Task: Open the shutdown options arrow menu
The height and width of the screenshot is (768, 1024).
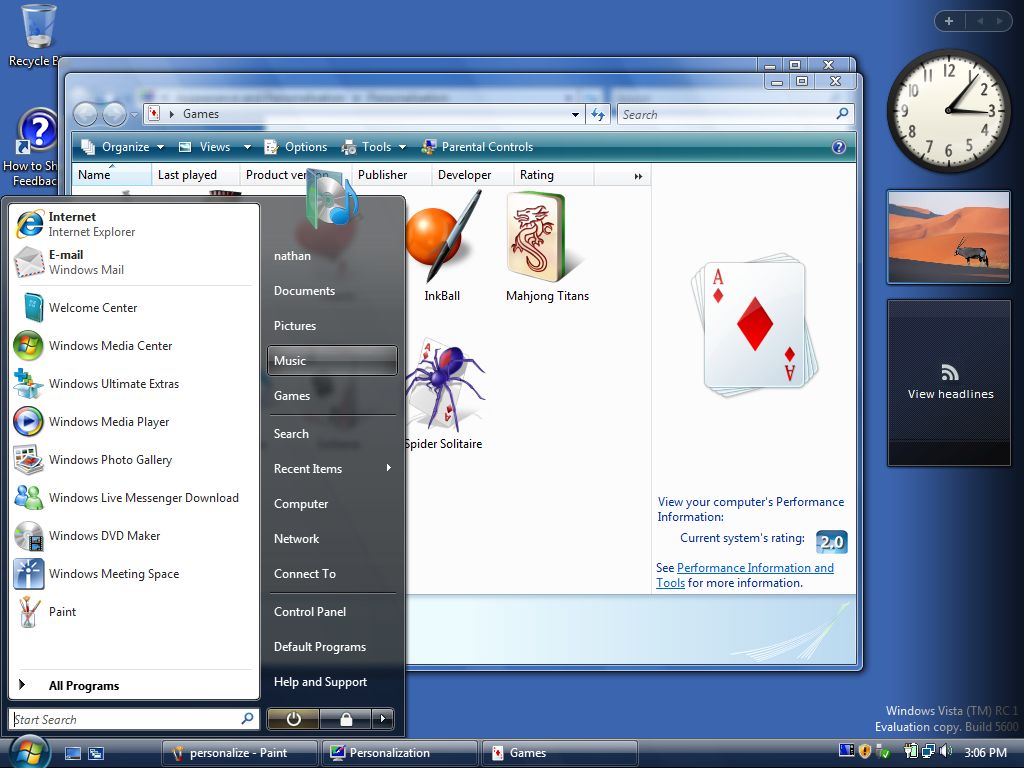Action: (x=383, y=719)
